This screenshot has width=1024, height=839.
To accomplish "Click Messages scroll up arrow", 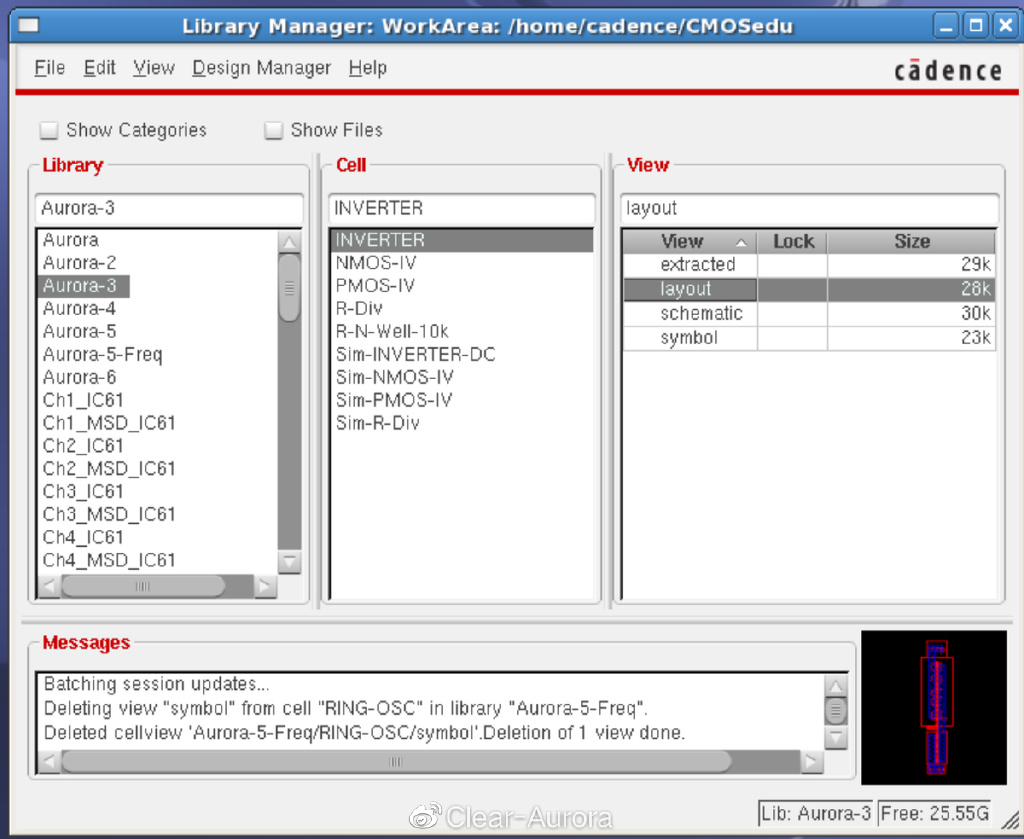I will [836, 686].
